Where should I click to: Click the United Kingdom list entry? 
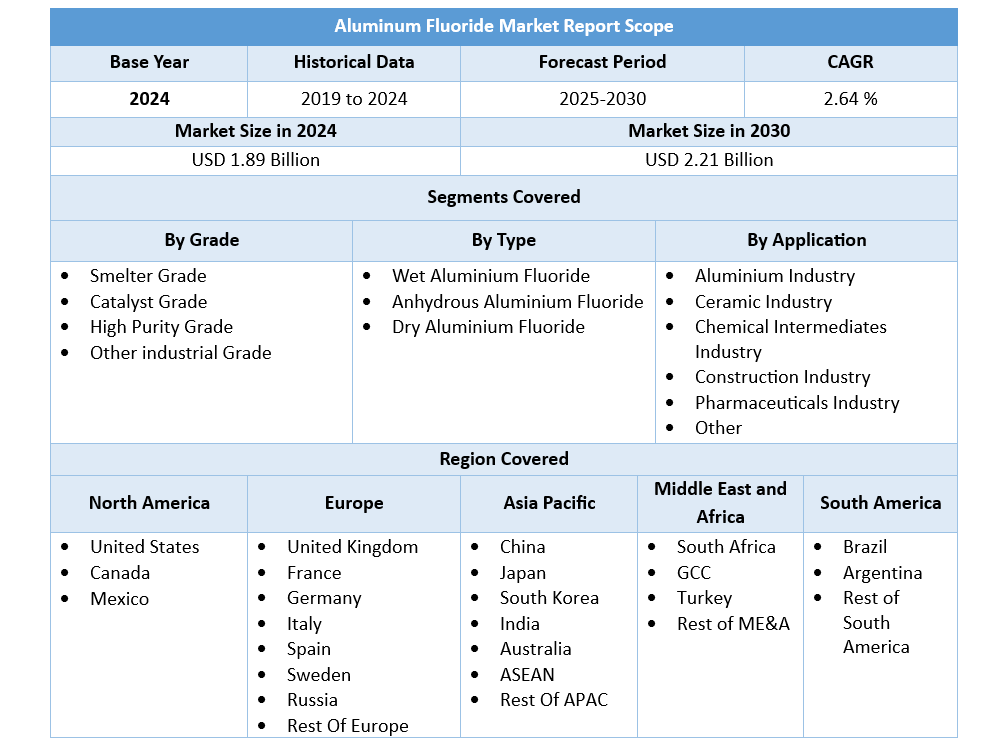point(352,547)
